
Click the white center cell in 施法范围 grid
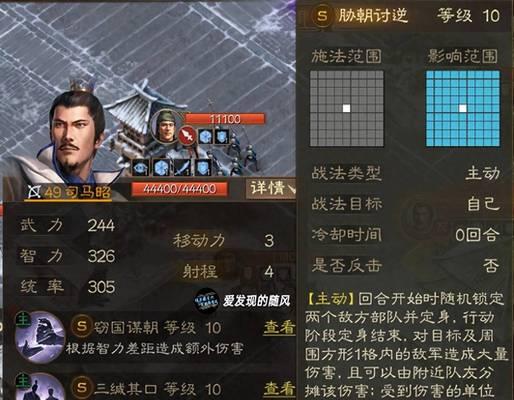347,108
